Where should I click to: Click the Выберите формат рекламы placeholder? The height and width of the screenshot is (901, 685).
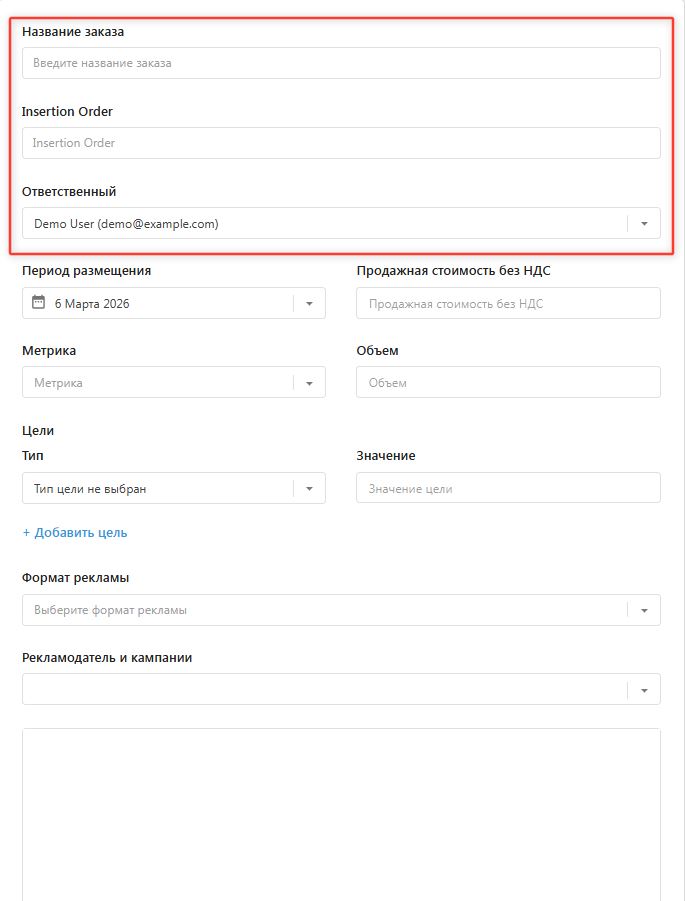[x=110, y=610]
